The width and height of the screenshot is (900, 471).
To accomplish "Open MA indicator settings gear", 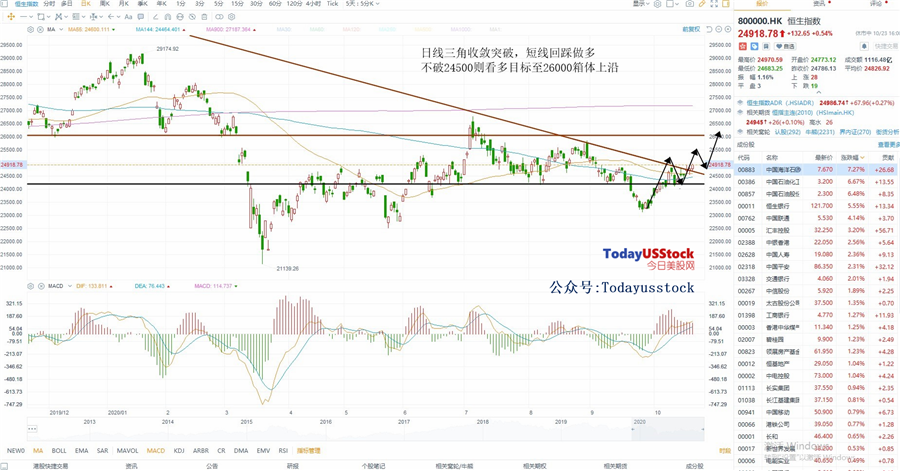I will click(30, 29).
